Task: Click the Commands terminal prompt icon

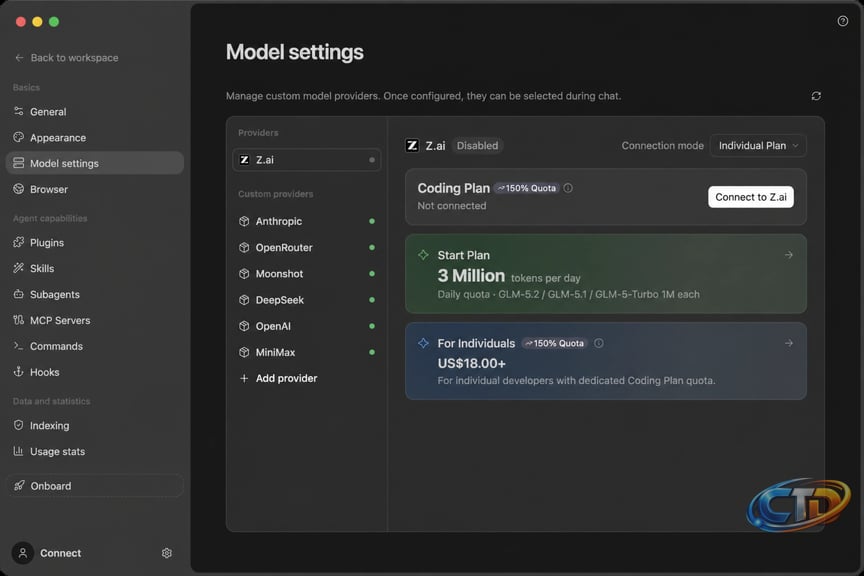Action: pyautogui.click(x=19, y=346)
